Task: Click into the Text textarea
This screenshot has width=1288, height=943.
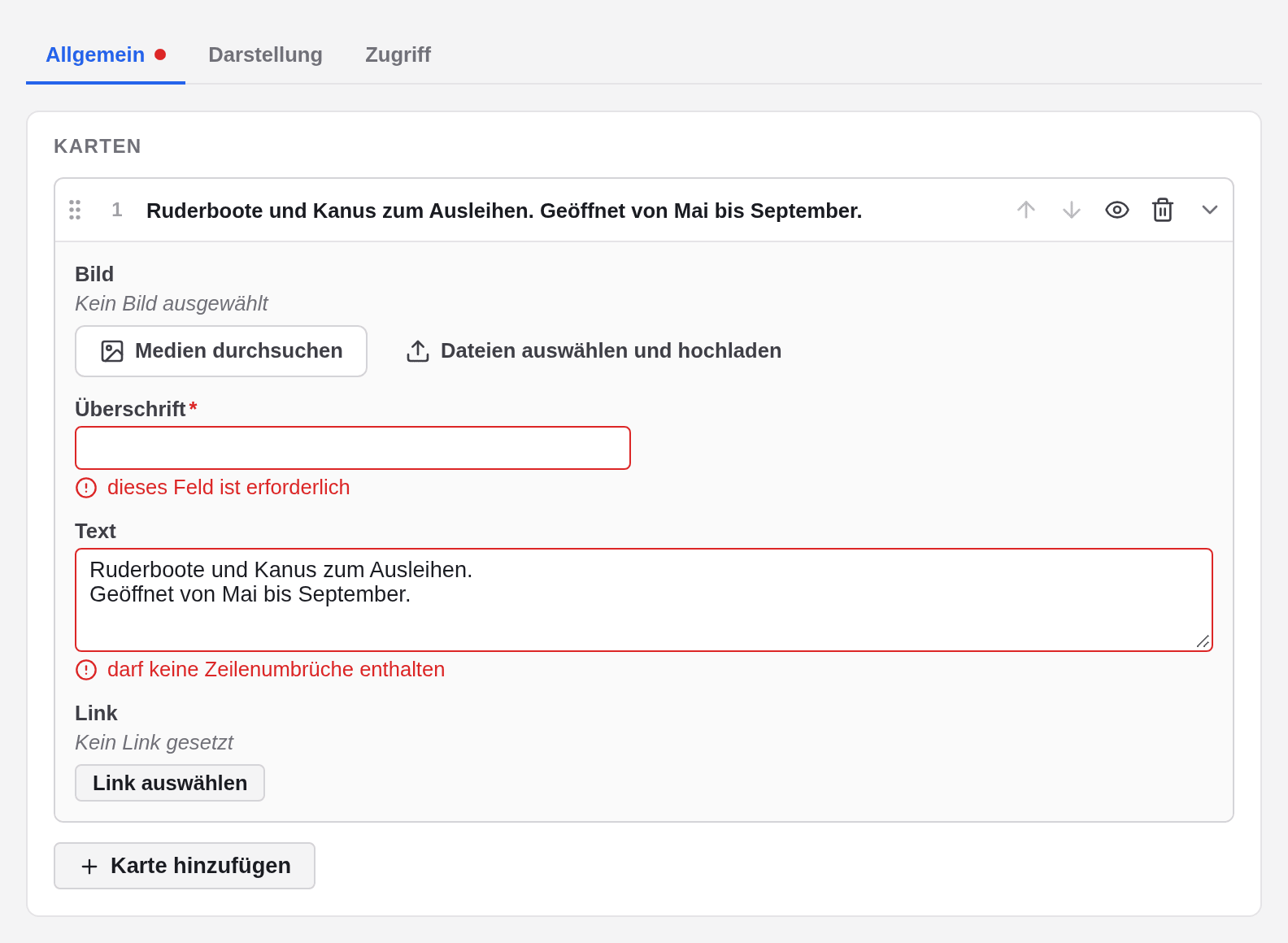Action: coord(644,600)
